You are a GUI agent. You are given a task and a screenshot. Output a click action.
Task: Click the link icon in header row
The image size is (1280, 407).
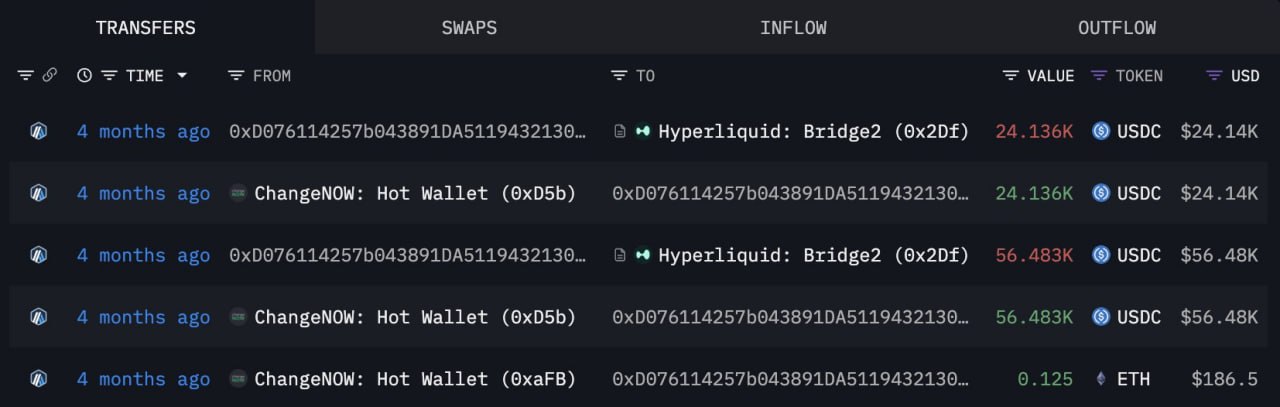pyautogui.click(x=49, y=76)
